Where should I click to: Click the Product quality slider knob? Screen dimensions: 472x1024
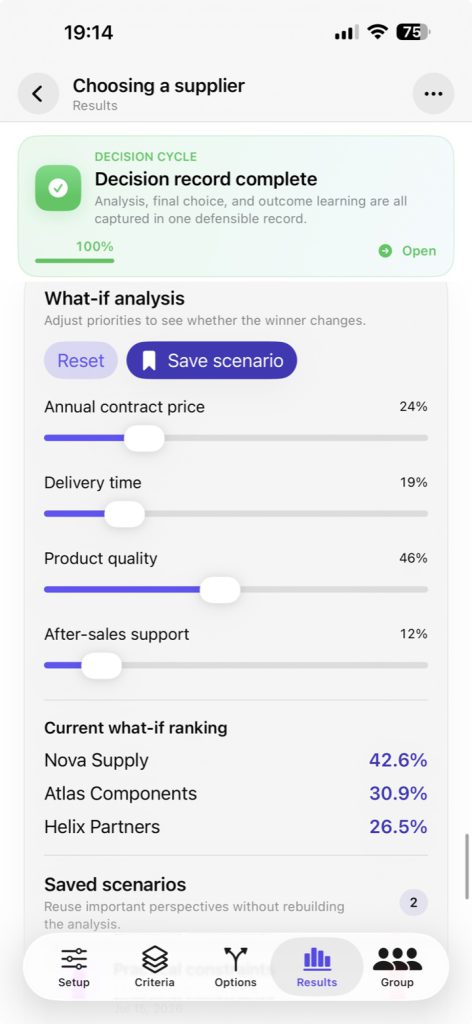pos(220,590)
